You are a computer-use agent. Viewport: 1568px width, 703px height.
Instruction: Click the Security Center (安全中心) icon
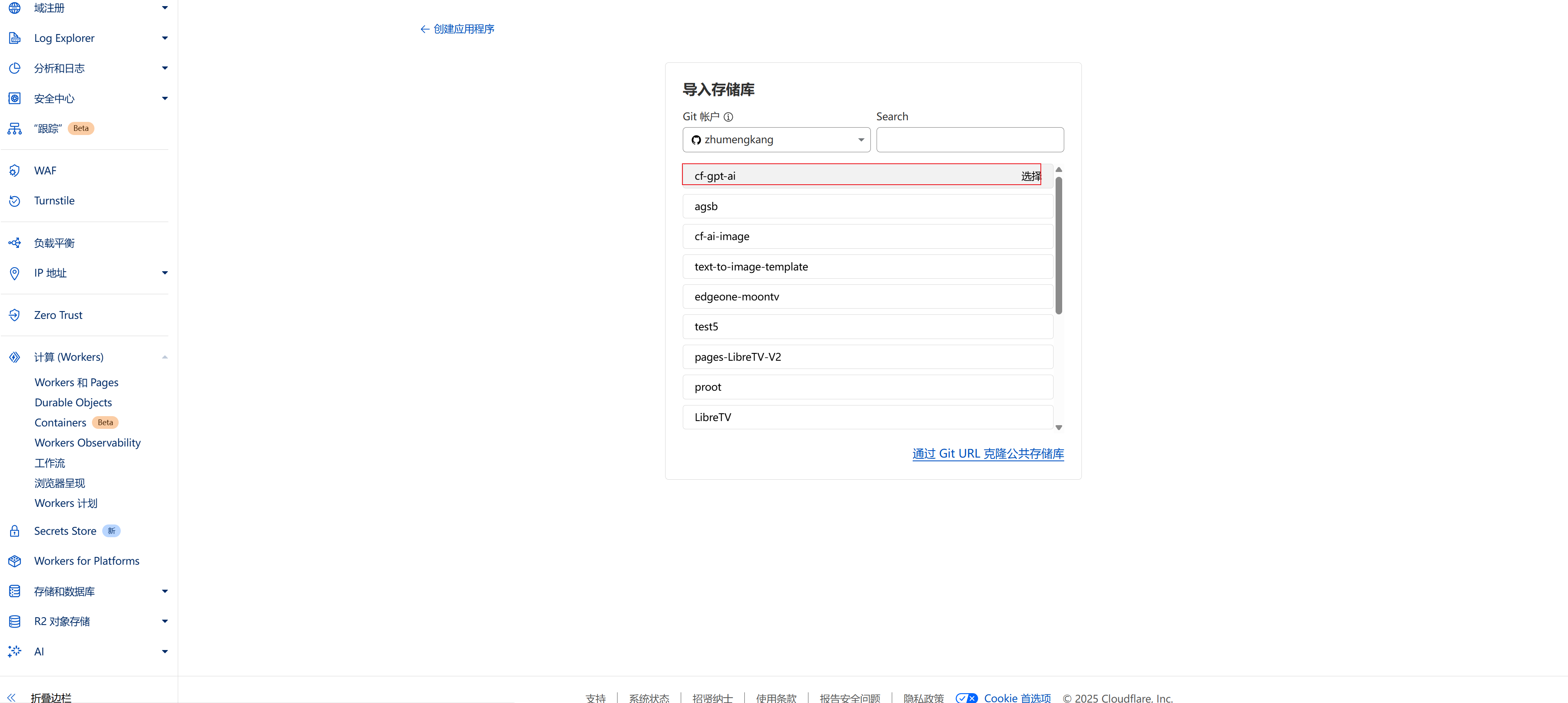tap(15, 98)
